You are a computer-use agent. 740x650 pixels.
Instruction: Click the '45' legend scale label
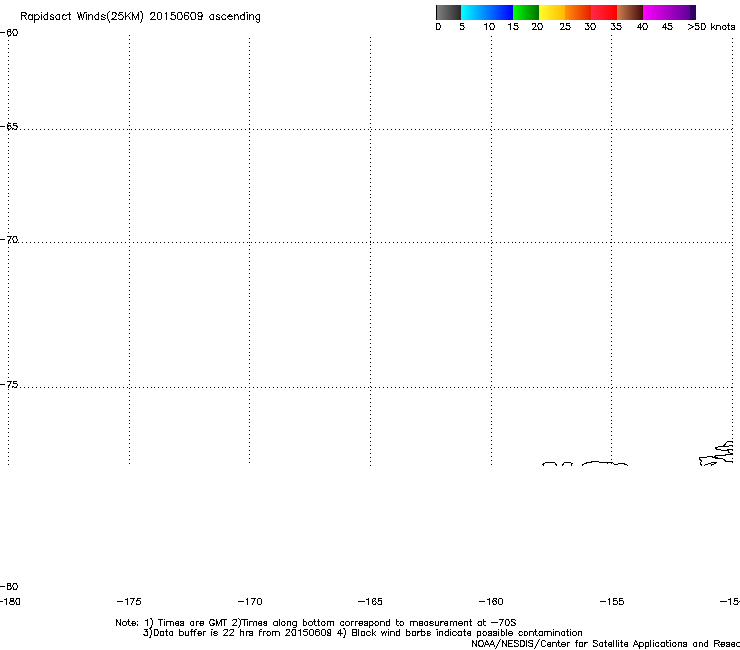point(667,27)
